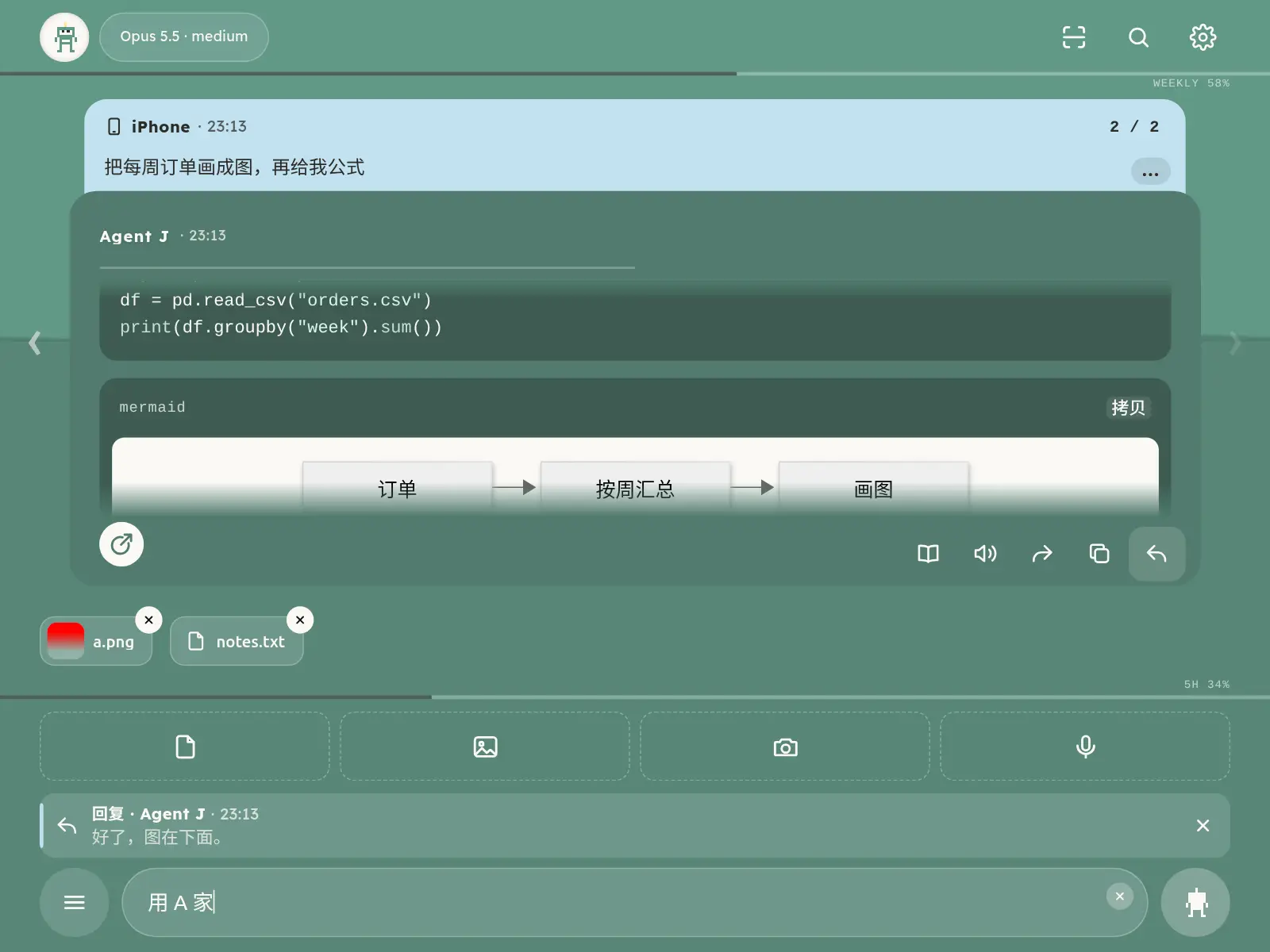Copy the Agent J response
Screen dimensions: 1270x952
point(1099,554)
